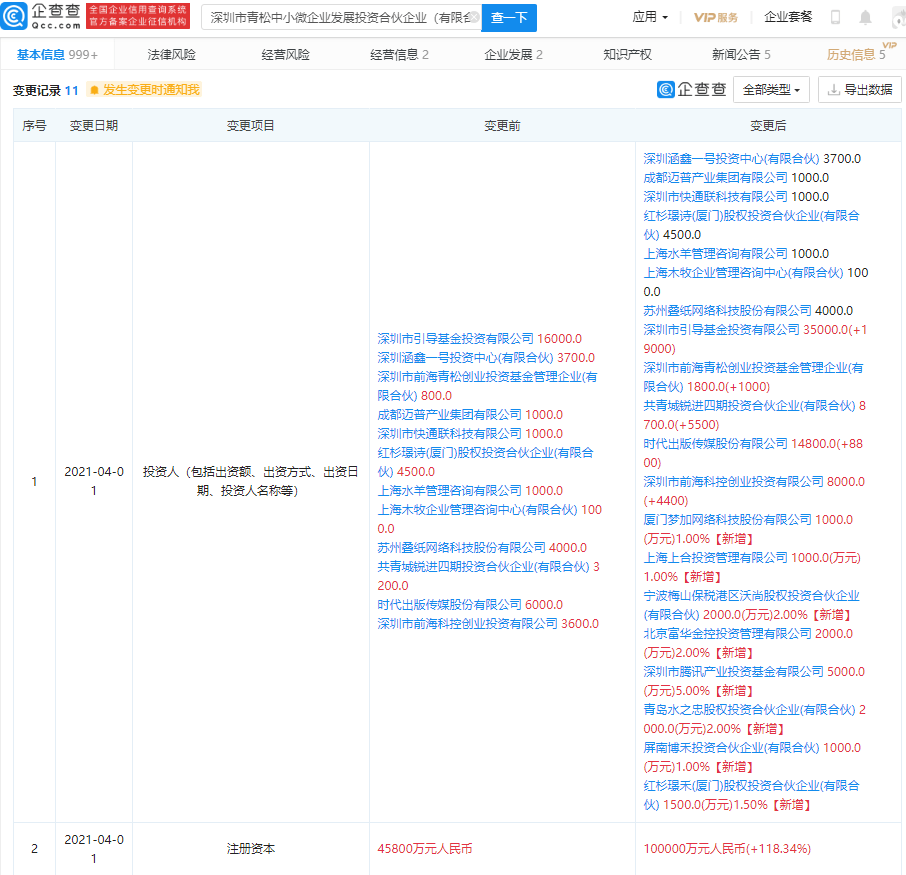The height and width of the screenshot is (875, 906).
Task: Click the download icon on 导出数据
Action: click(833, 90)
